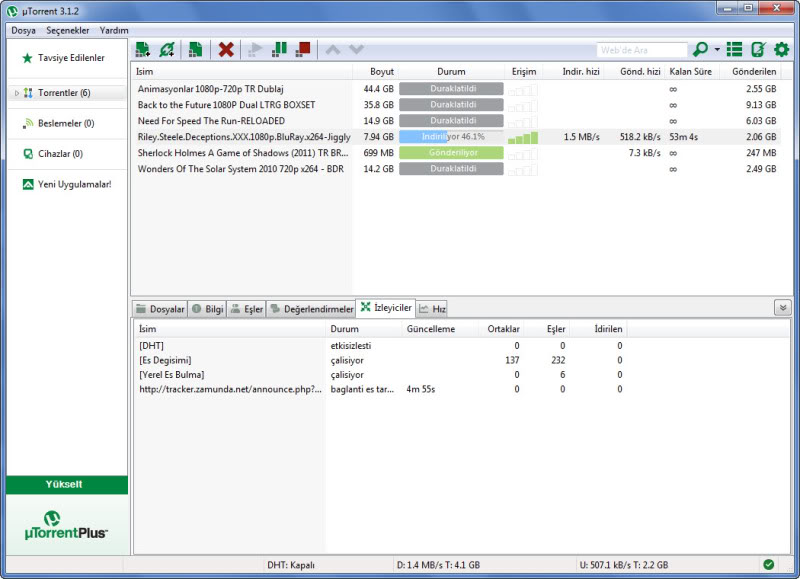Click the Add Torrent toolbar icon
Viewport: 800px width, 579px height.
(x=142, y=49)
